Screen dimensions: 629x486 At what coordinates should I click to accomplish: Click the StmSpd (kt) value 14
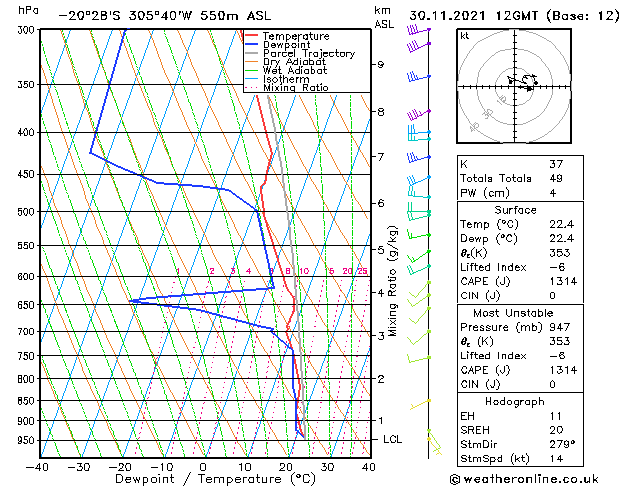556,458
